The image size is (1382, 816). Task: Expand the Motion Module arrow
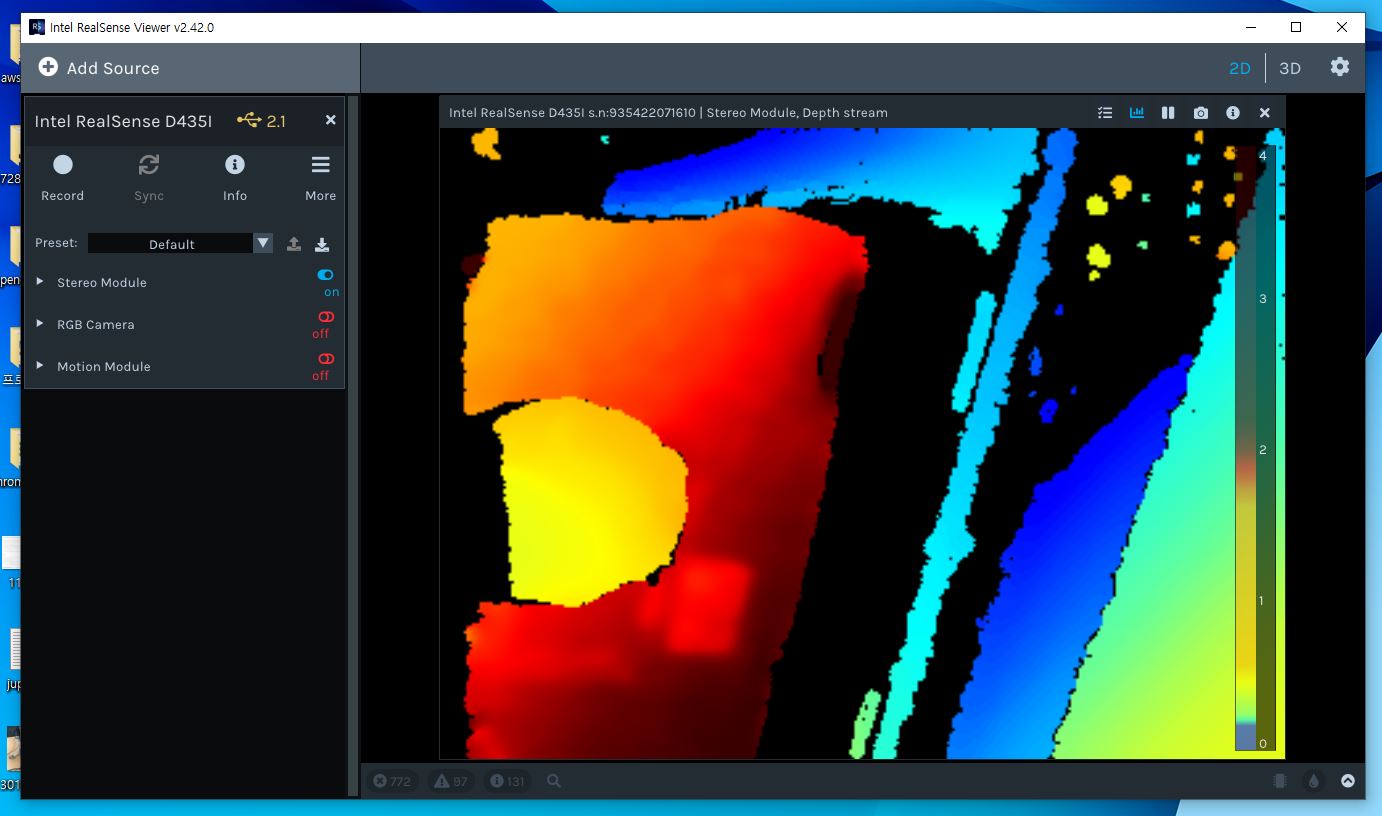click(40, 366)
